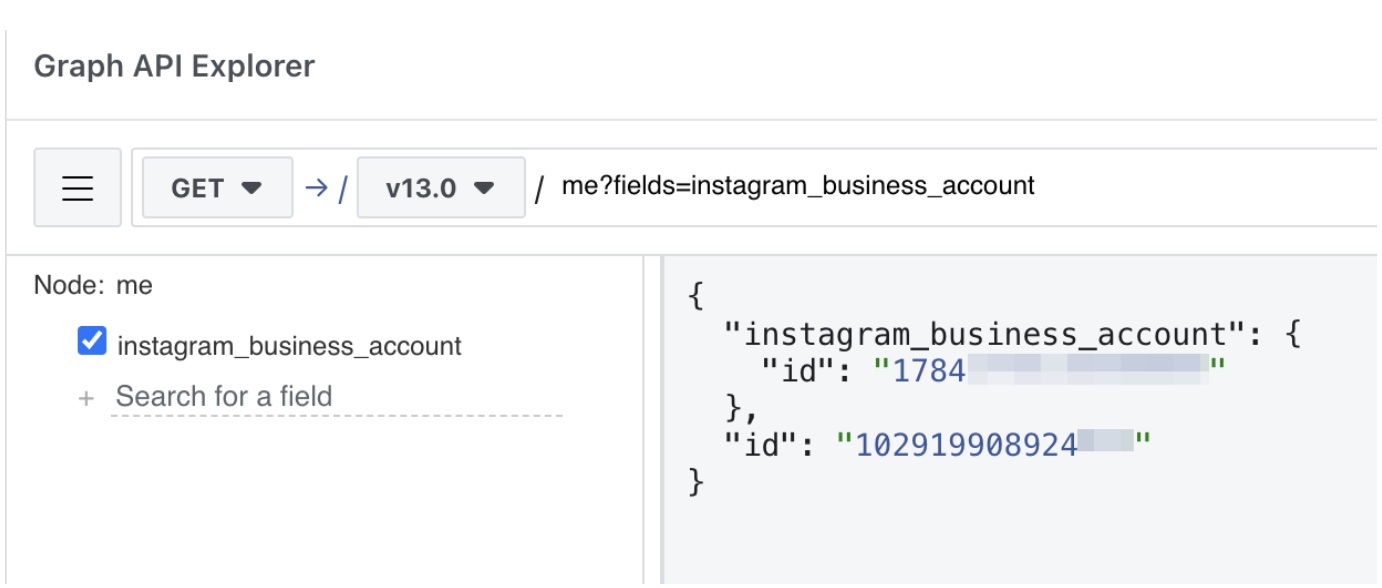
Task: Open the hamburger menu beside GET
Action: click(77, 188)
